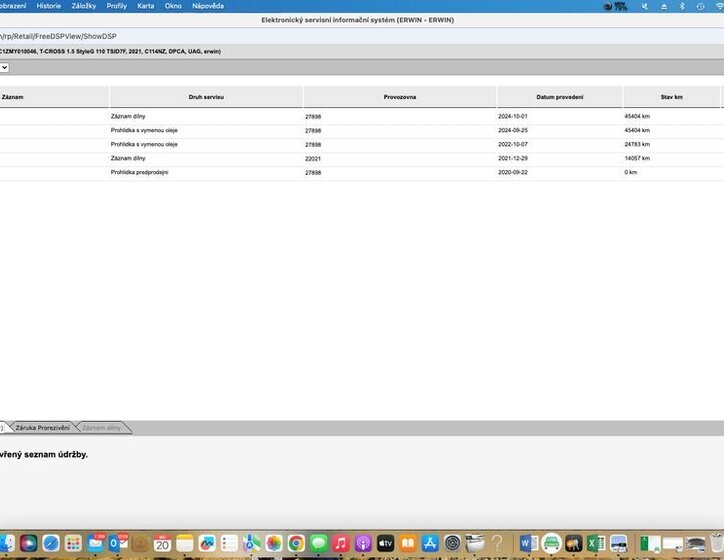Image resolution: width=724 pixels, height=560 pixels.
Task: Open Photos app from the dock
Action: coord(274,543)
